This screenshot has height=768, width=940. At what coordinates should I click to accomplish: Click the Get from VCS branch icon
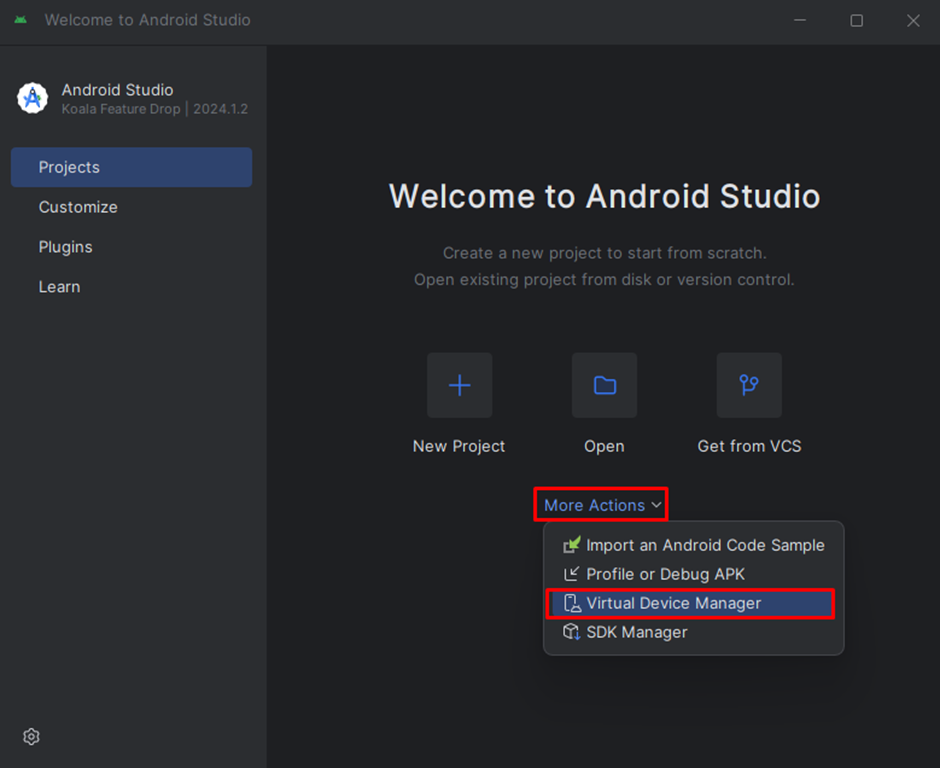749,385
